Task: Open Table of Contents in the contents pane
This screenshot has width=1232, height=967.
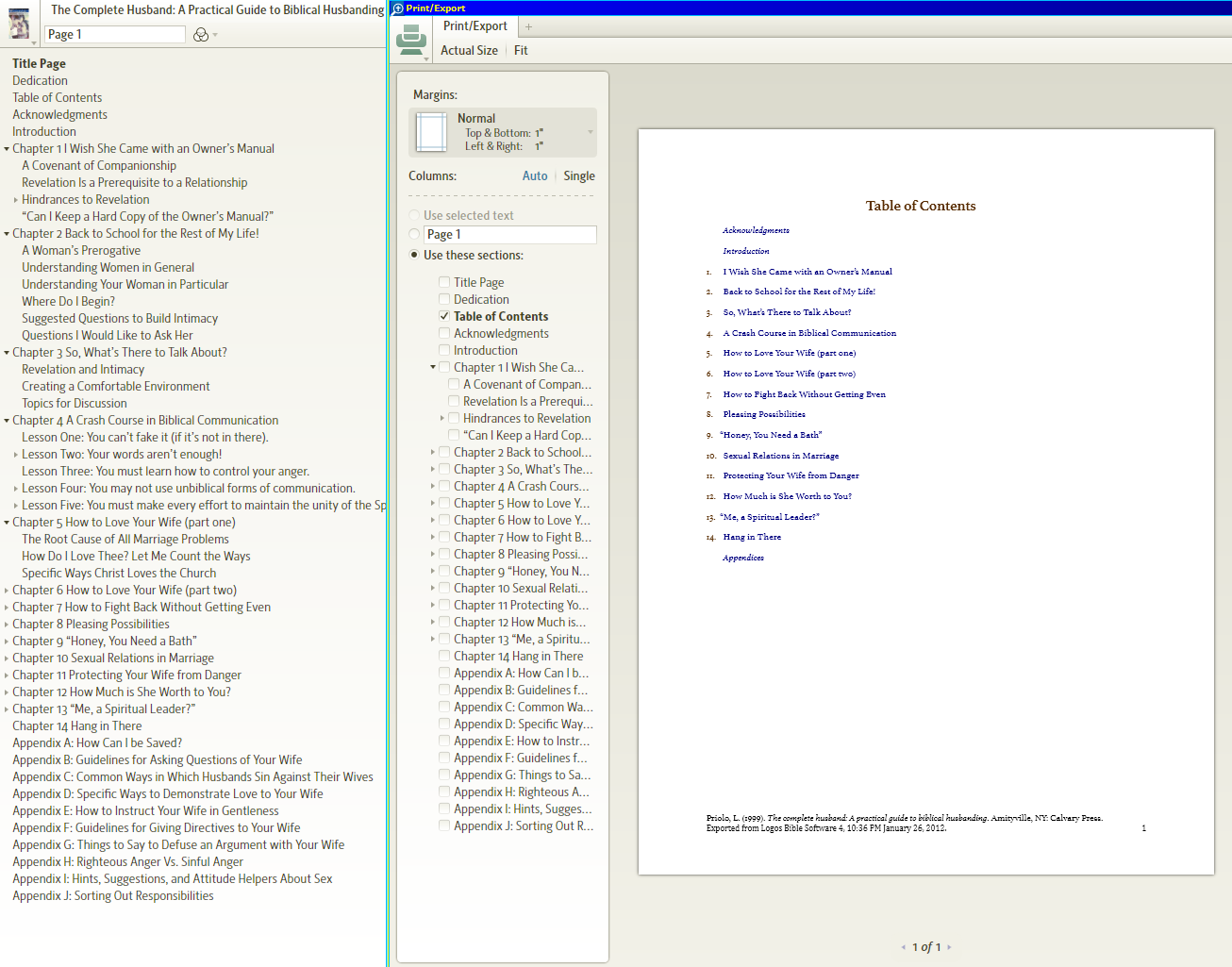Action: coord(57,98)
